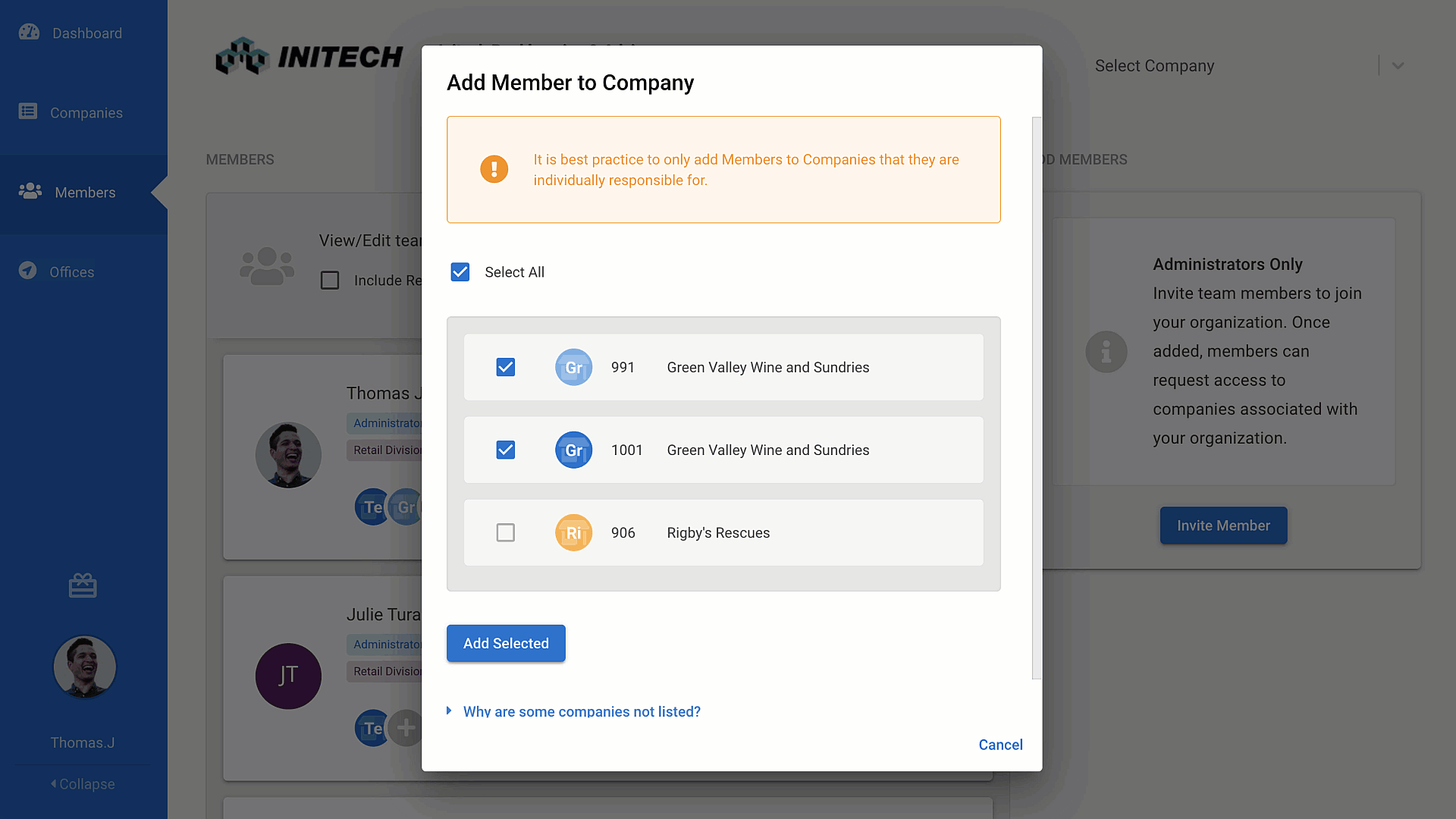Check the Rigby's Rescues checkbox
The width and height of the screenshot is (1456, 819).
tap(506, 532)
